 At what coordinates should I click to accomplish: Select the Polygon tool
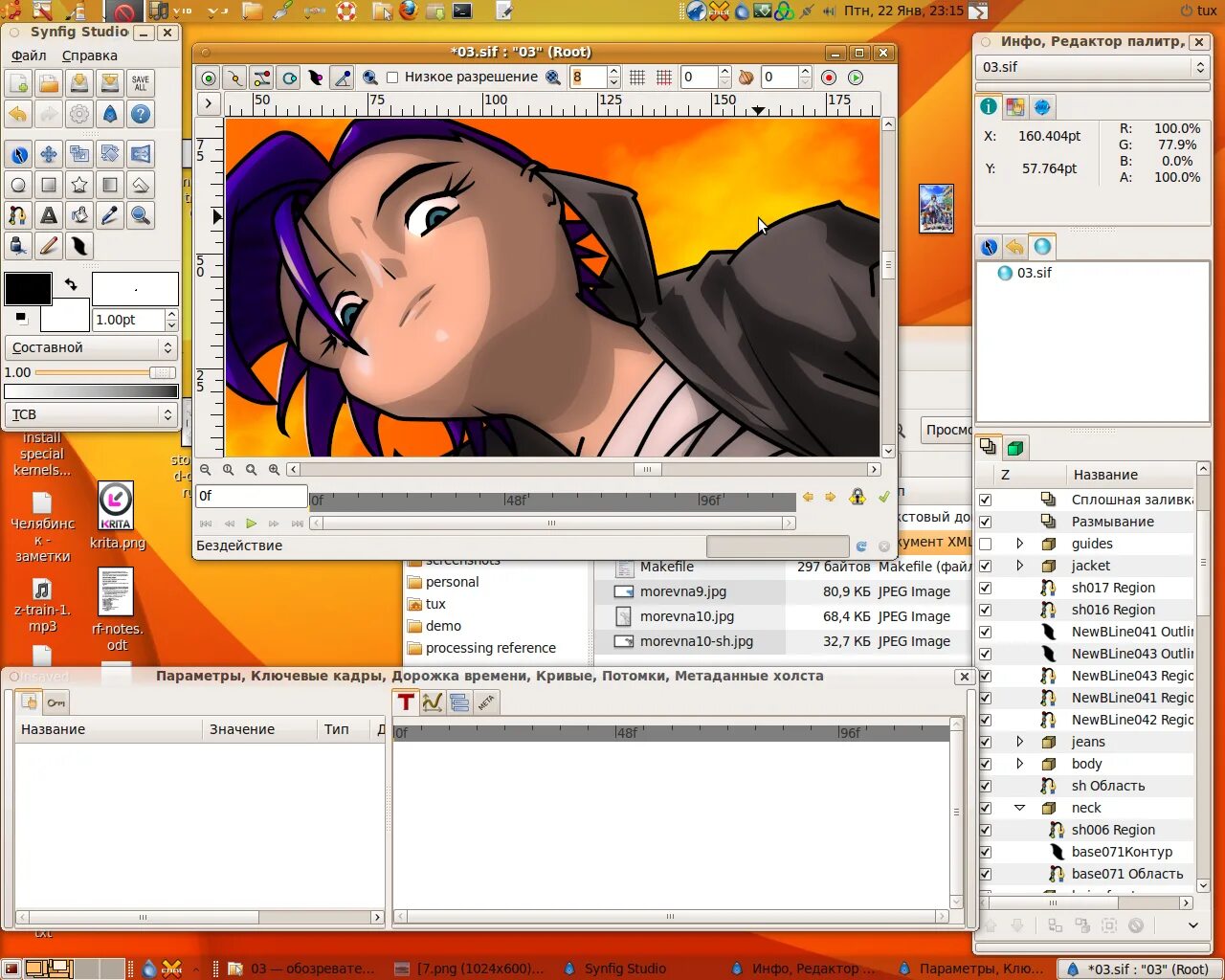coord(141,185)
